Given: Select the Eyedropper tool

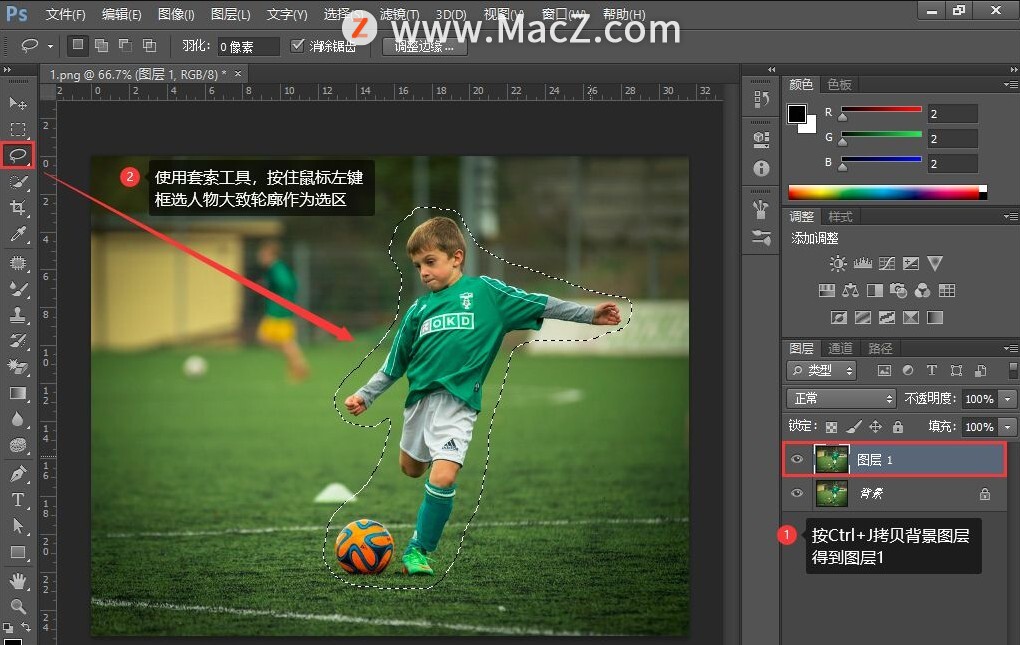Looking at the screenshot, I should pos(18,234).
